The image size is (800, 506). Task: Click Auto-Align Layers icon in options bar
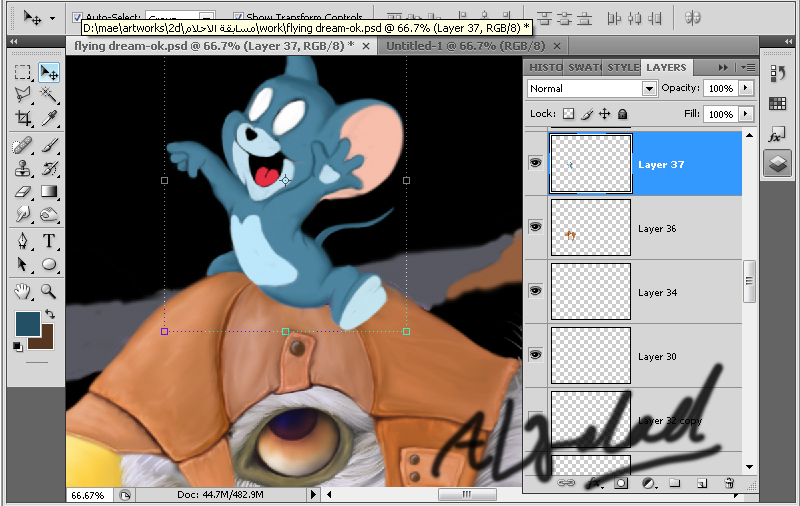(x=692, y=18)
